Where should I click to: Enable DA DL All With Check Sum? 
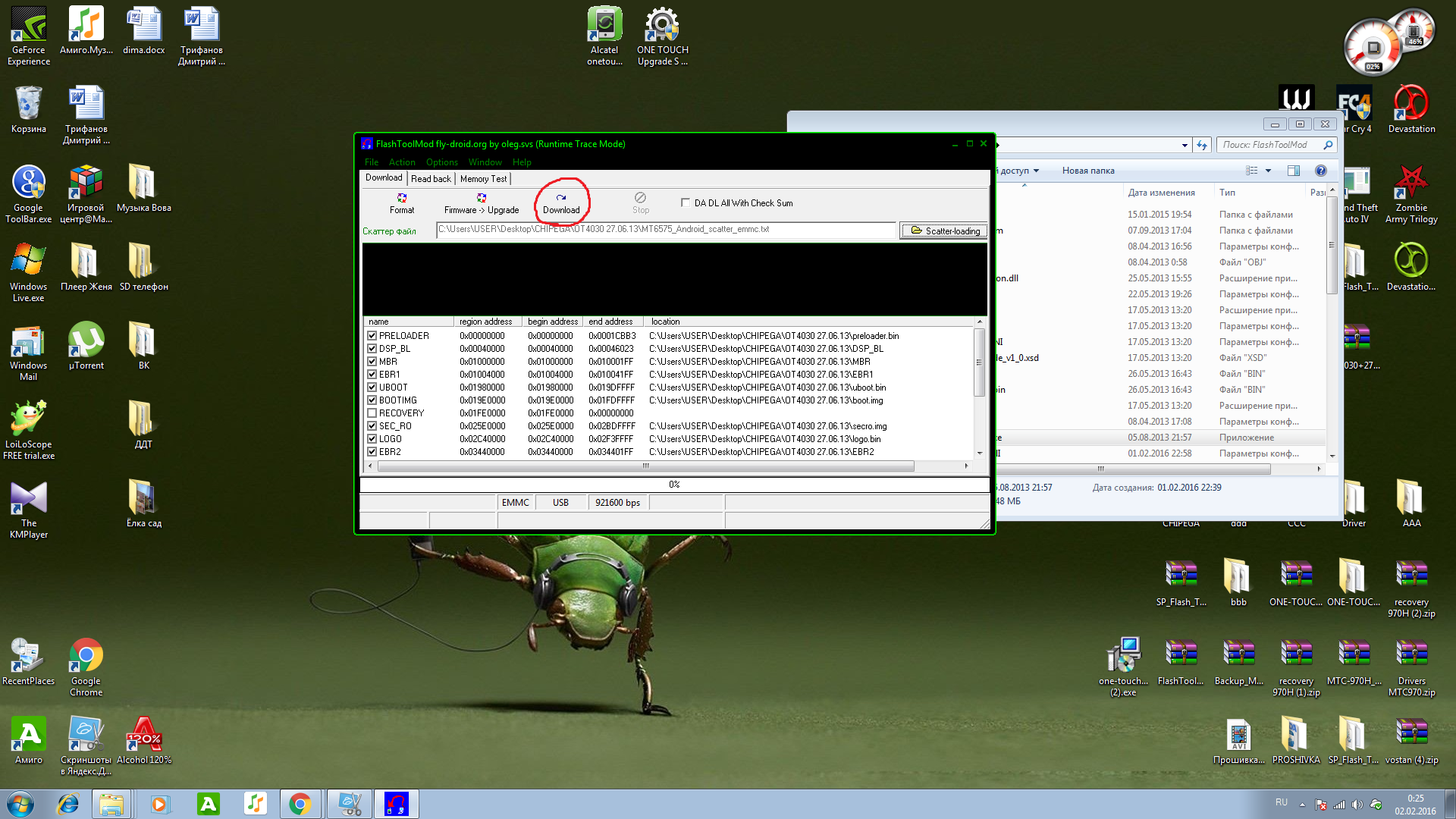686,203
